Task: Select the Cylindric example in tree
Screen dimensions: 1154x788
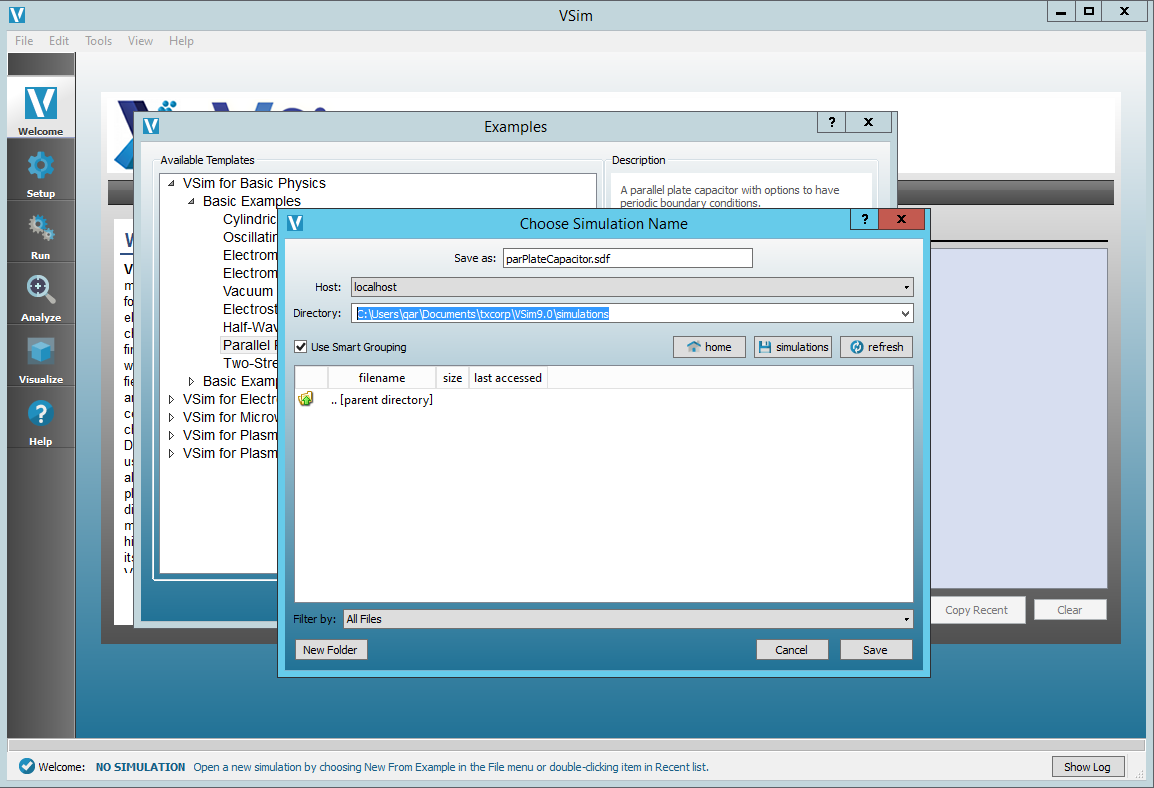Action: tap(249, 219)
